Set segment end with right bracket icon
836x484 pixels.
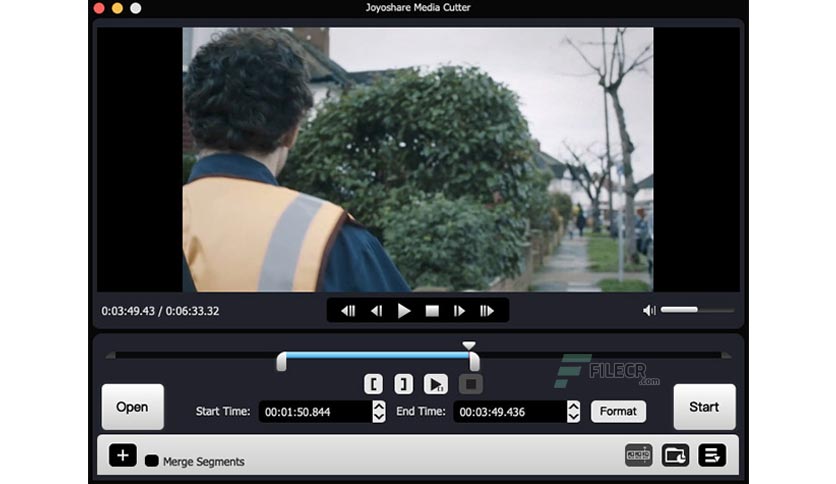(x=404, y=384)
